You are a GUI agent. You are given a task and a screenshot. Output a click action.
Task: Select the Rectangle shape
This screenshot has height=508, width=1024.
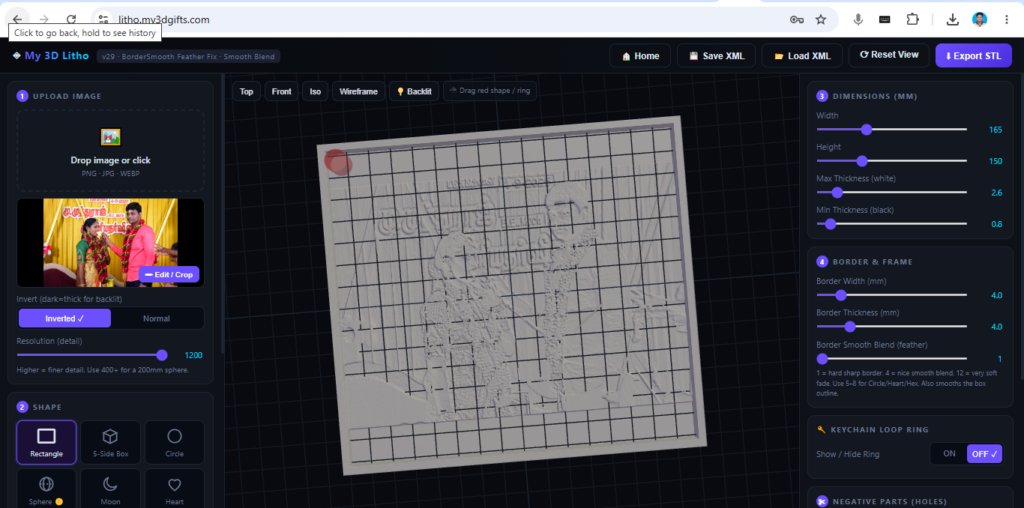coord(46,443)
